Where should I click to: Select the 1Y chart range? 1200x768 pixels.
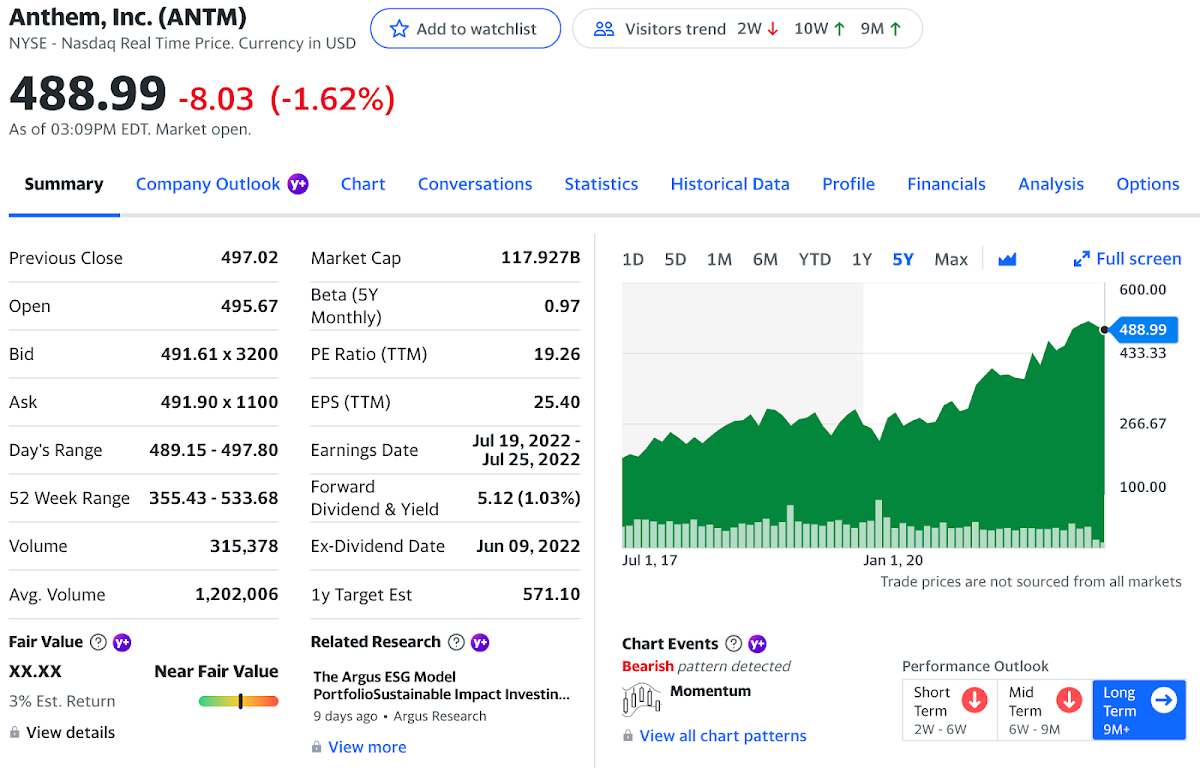(x=862, y=259)
